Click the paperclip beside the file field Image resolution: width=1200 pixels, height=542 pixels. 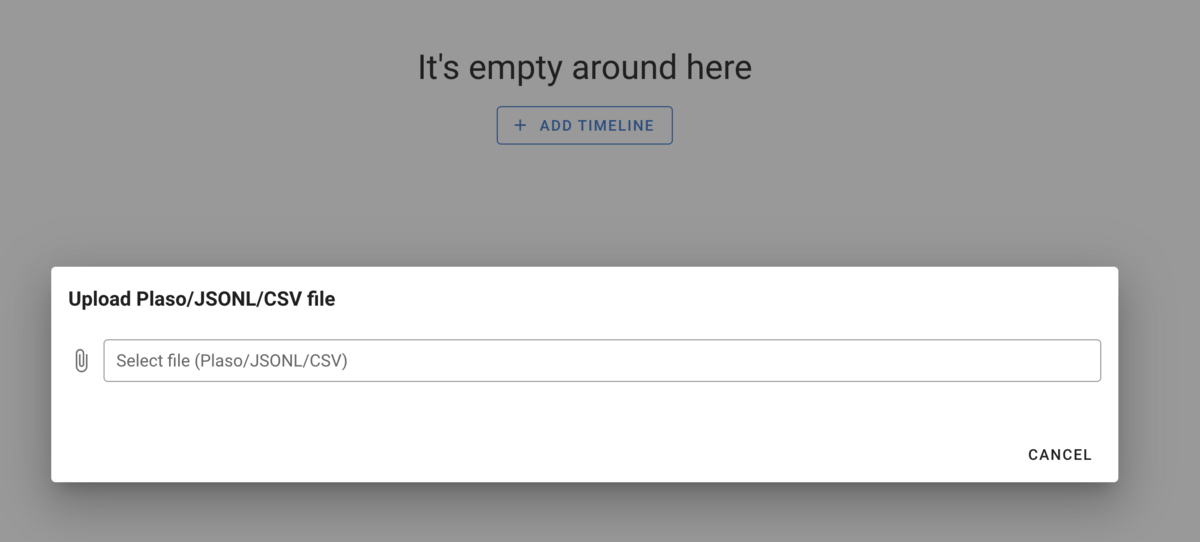[x=81, y=361]
